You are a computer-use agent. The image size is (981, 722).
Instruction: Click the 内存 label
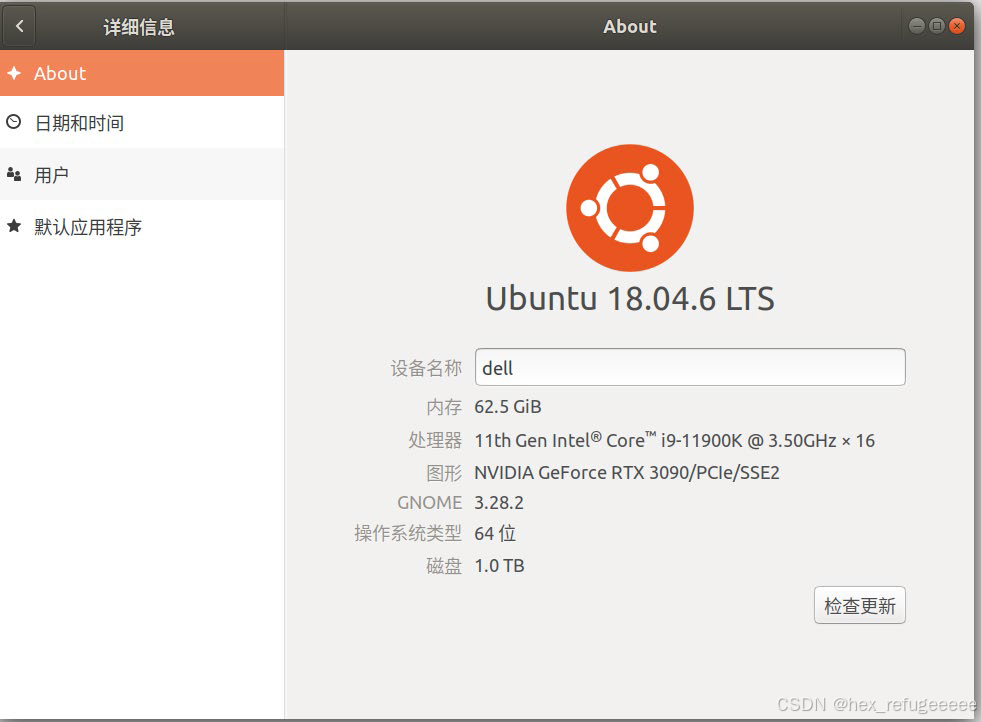[x=444, y=407]
